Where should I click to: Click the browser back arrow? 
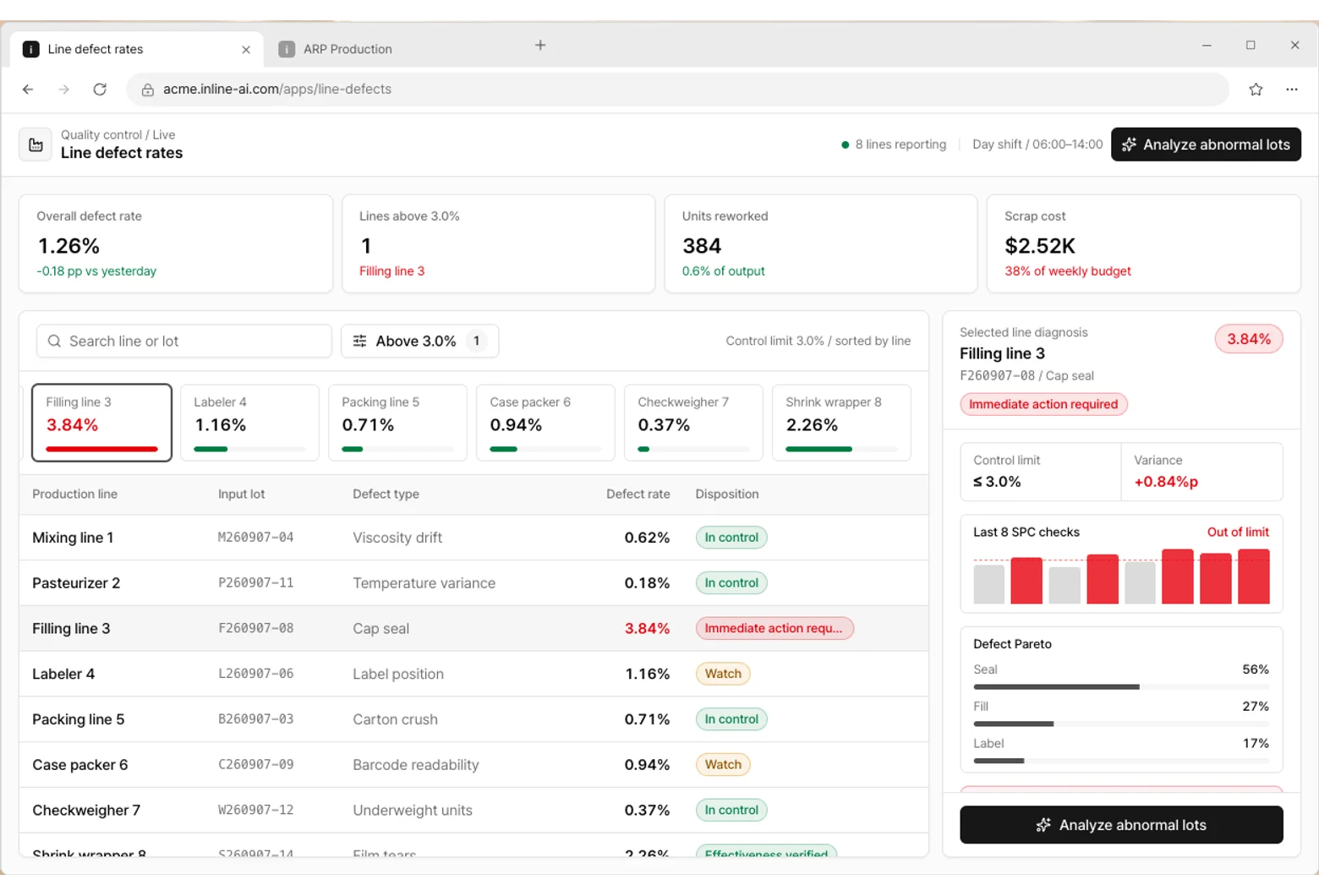pos(28,89)
